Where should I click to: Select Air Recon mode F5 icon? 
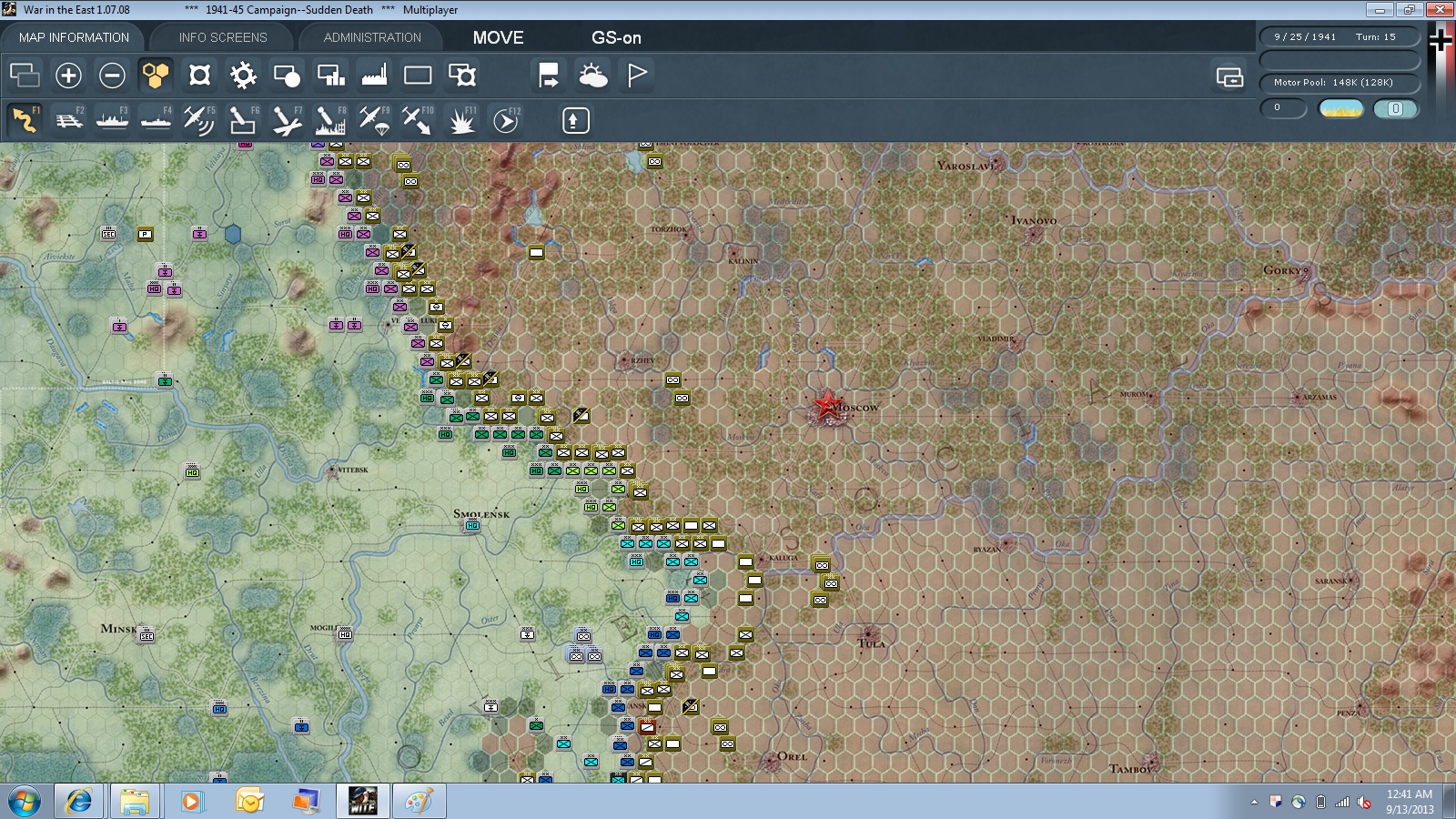pyautogui.click(x=199, y=120)
